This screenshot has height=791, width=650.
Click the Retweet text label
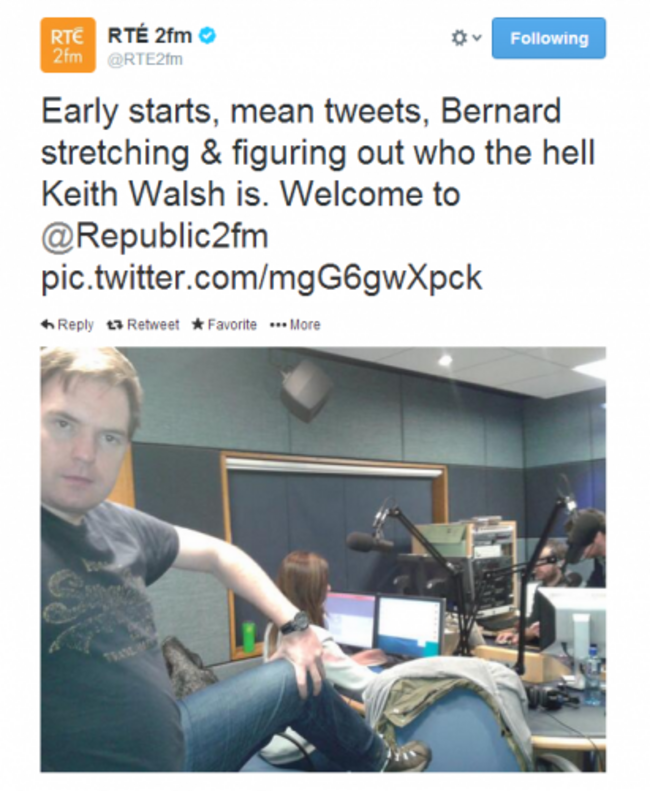click(x=153, y=324)
